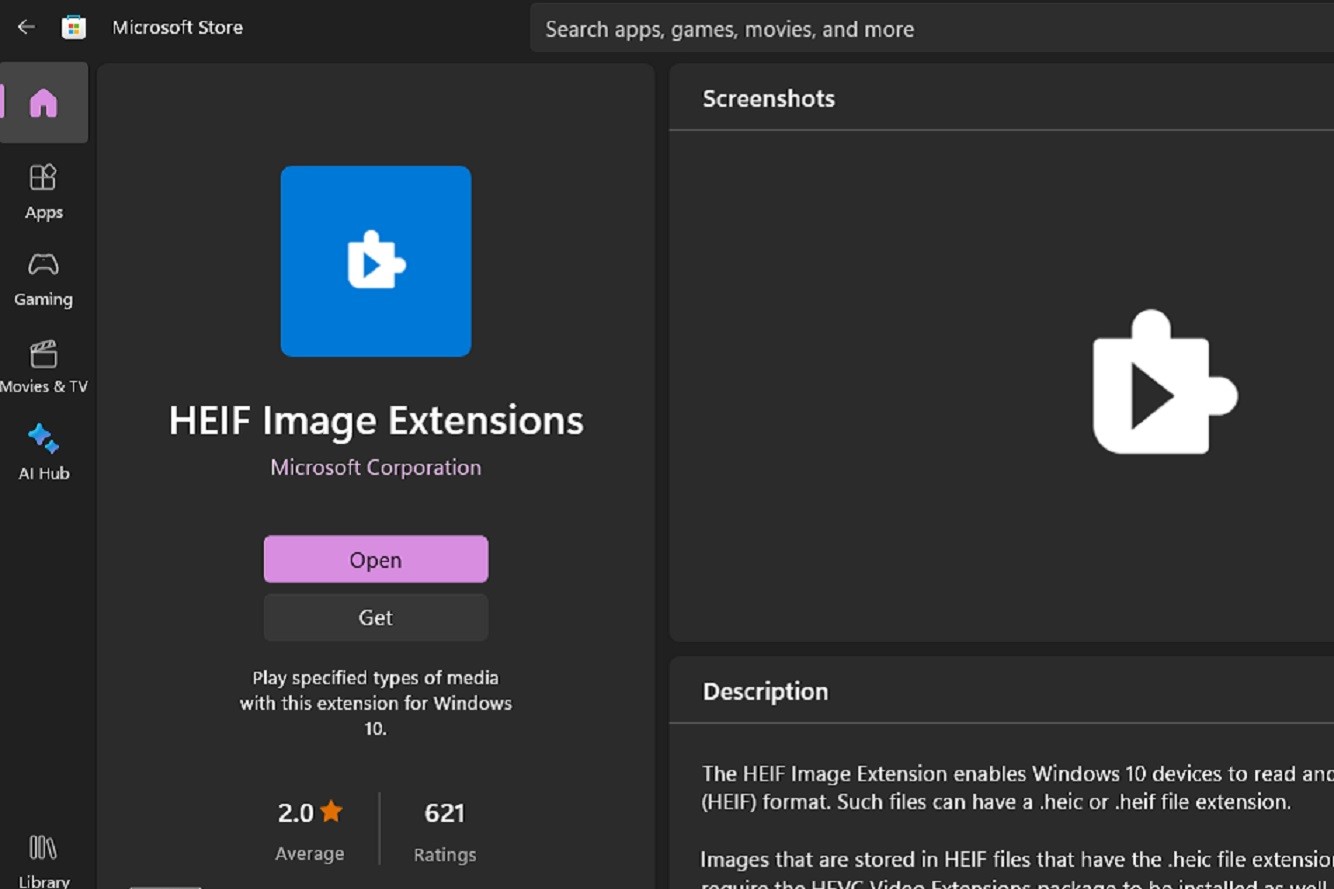The image size is (1334, 889).
Task: Go back using the arrow icon
Action: (24, 27)
